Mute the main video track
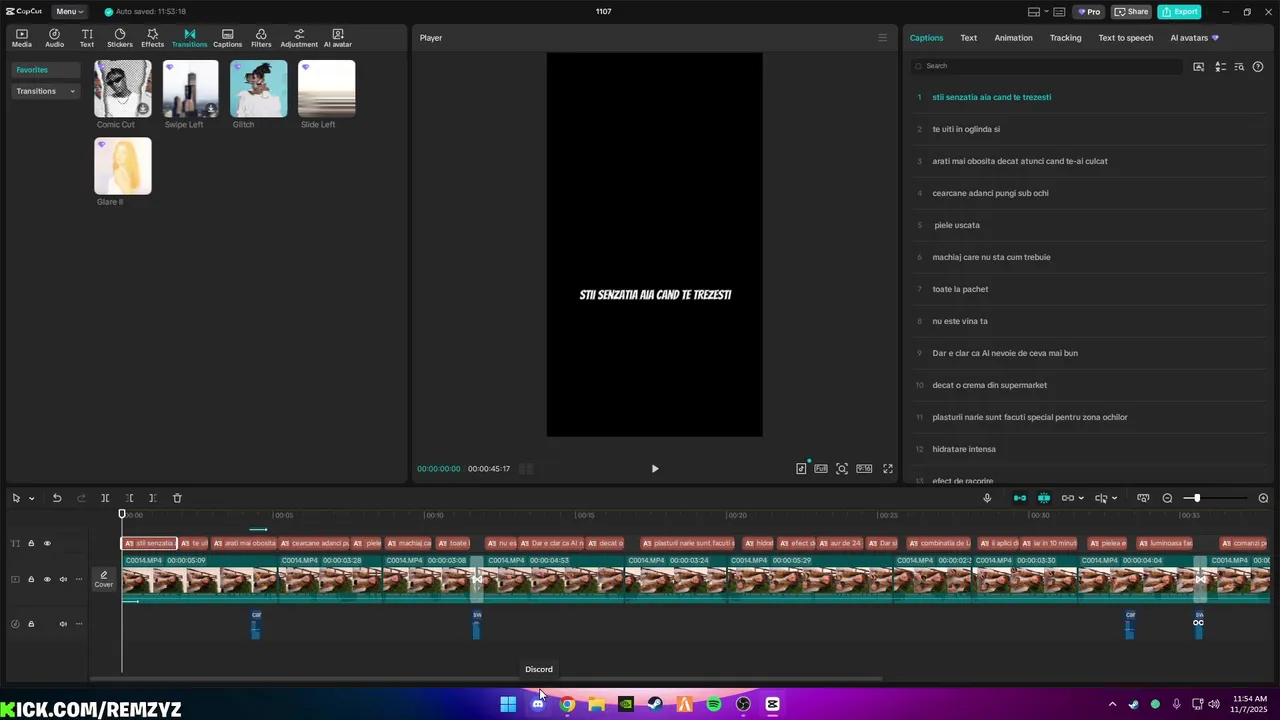 point(63,579)
